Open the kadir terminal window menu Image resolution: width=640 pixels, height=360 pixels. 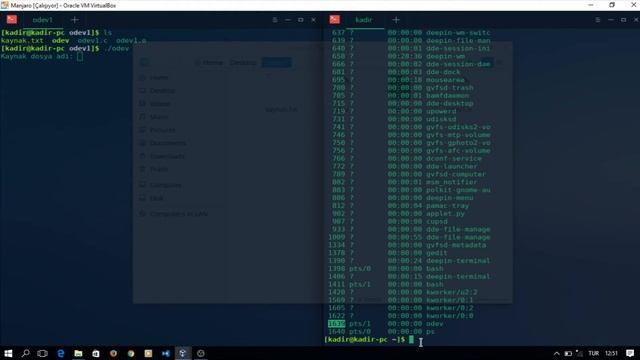coord(598,20)
